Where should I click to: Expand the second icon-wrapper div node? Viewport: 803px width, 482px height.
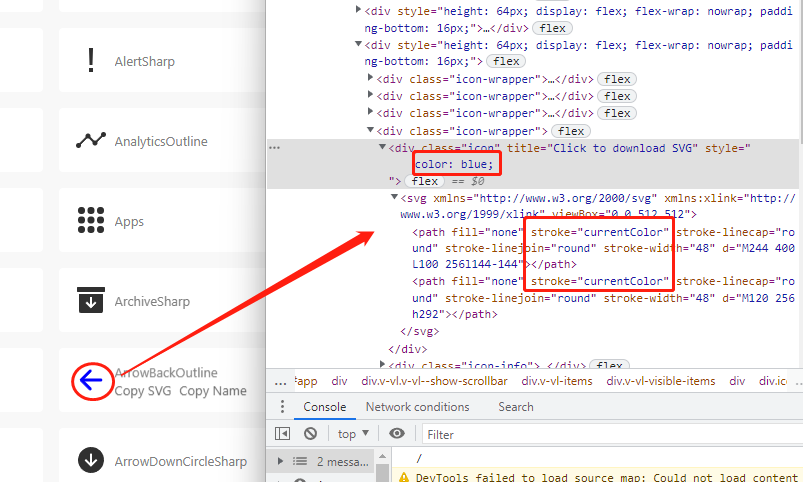point(370,95)
